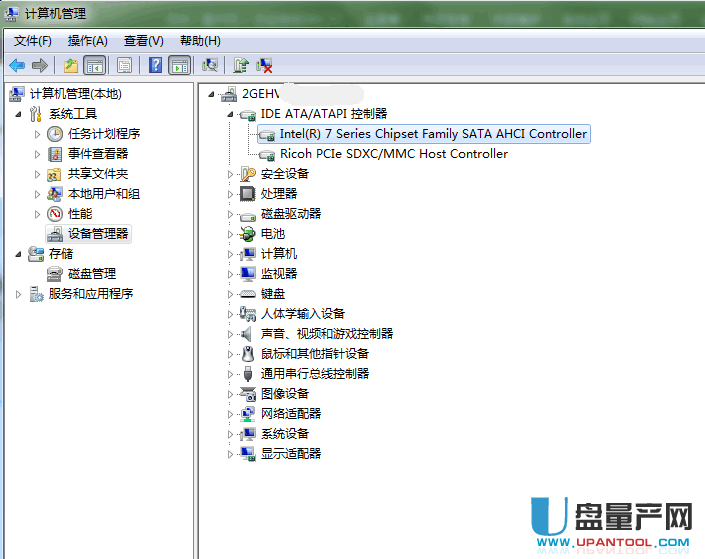The width and height of the screenshot is (705, 559).
Task: Click the blue Back arrow in toolbar
Action: 17,65
